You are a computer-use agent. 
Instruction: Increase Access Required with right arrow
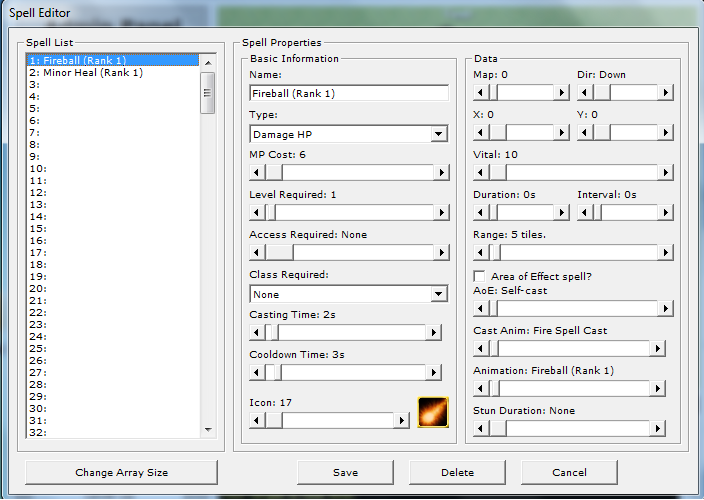coord(441,252)
